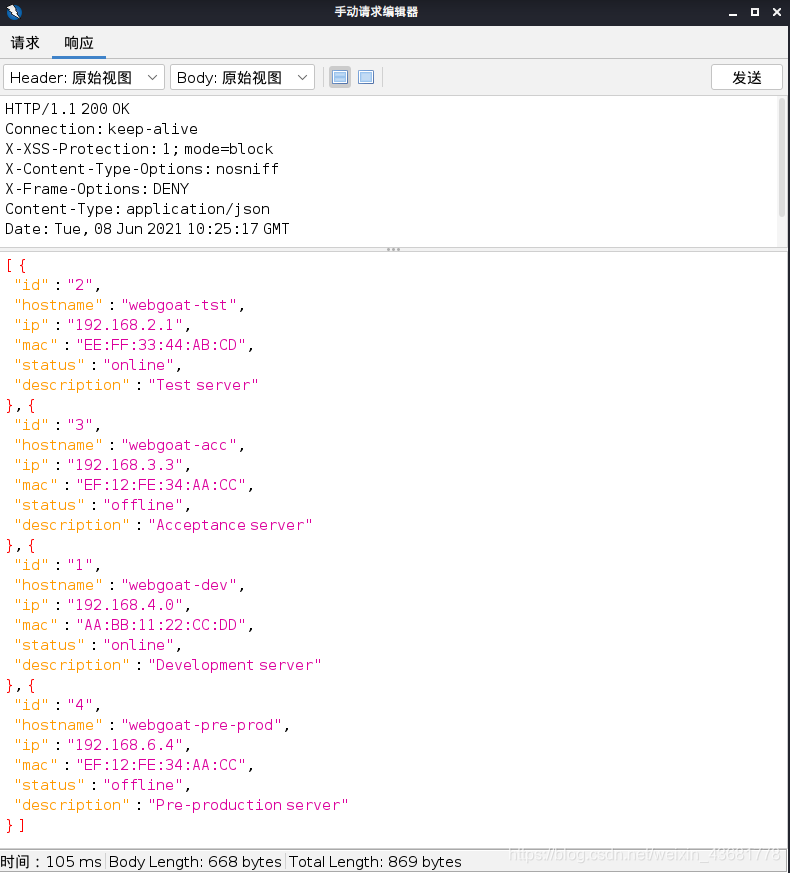Click the hostname value webgoat-dev
Image resolution: width=790 pixels, height=873 pixels.
179,585
